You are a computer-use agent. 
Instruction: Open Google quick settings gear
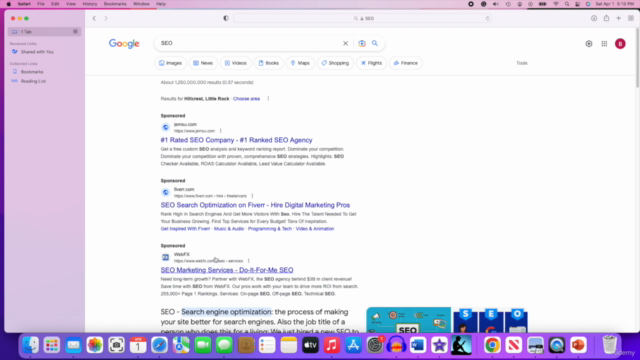589,44
